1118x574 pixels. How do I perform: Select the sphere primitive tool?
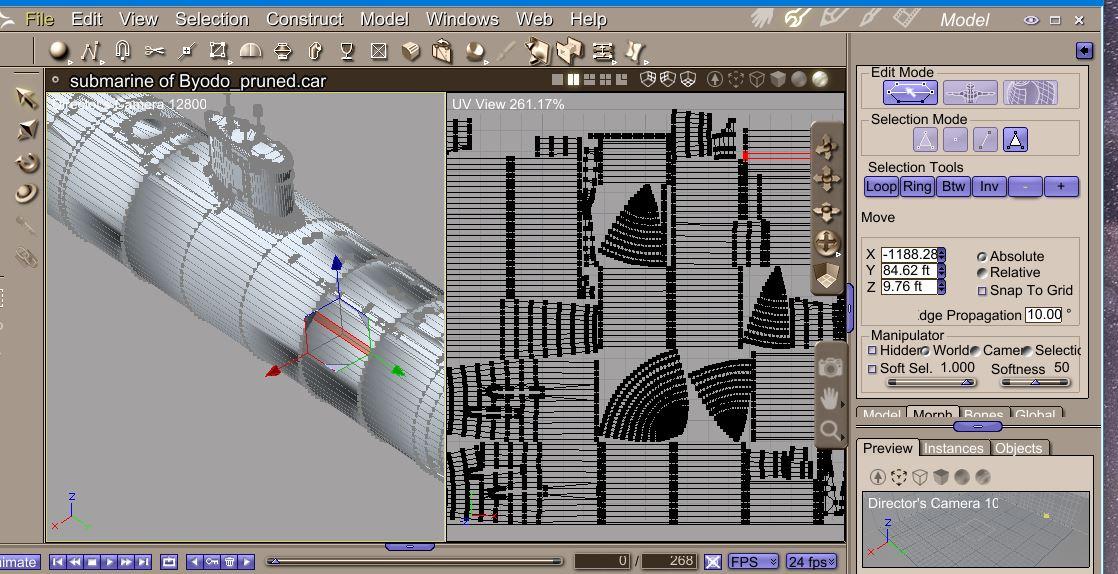(58, 51)
